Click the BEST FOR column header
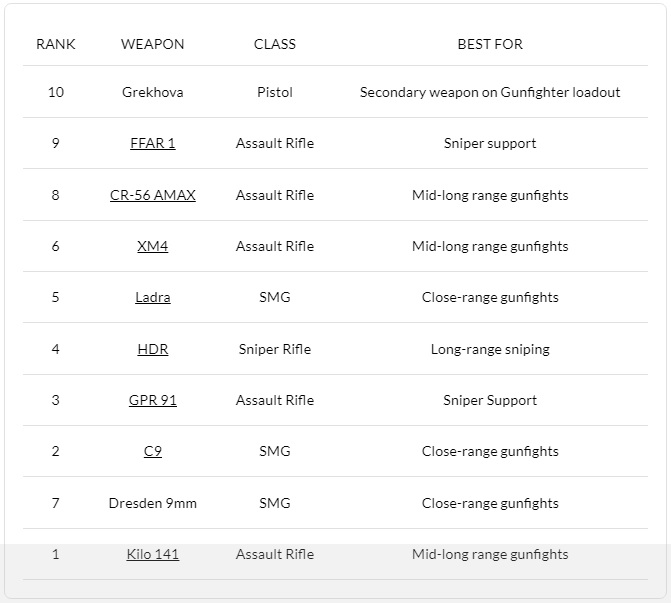 click(490, 44)
